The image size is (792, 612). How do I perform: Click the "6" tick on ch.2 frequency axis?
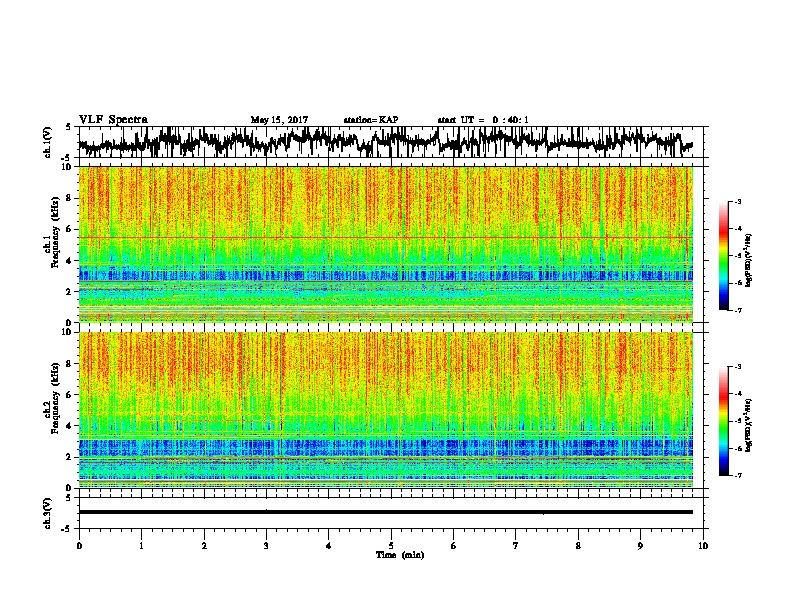[70, 395]
